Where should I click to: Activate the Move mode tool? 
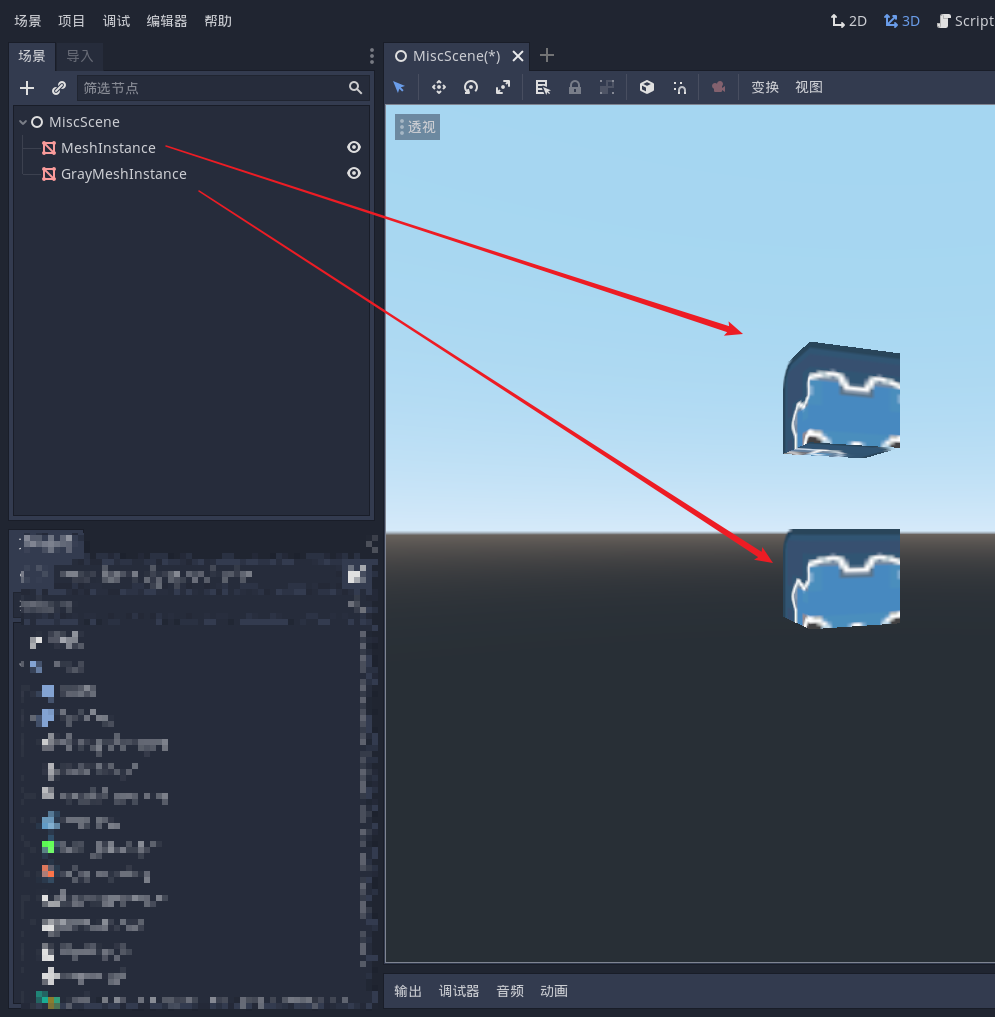pyautogui.click(x=439, y=87)
